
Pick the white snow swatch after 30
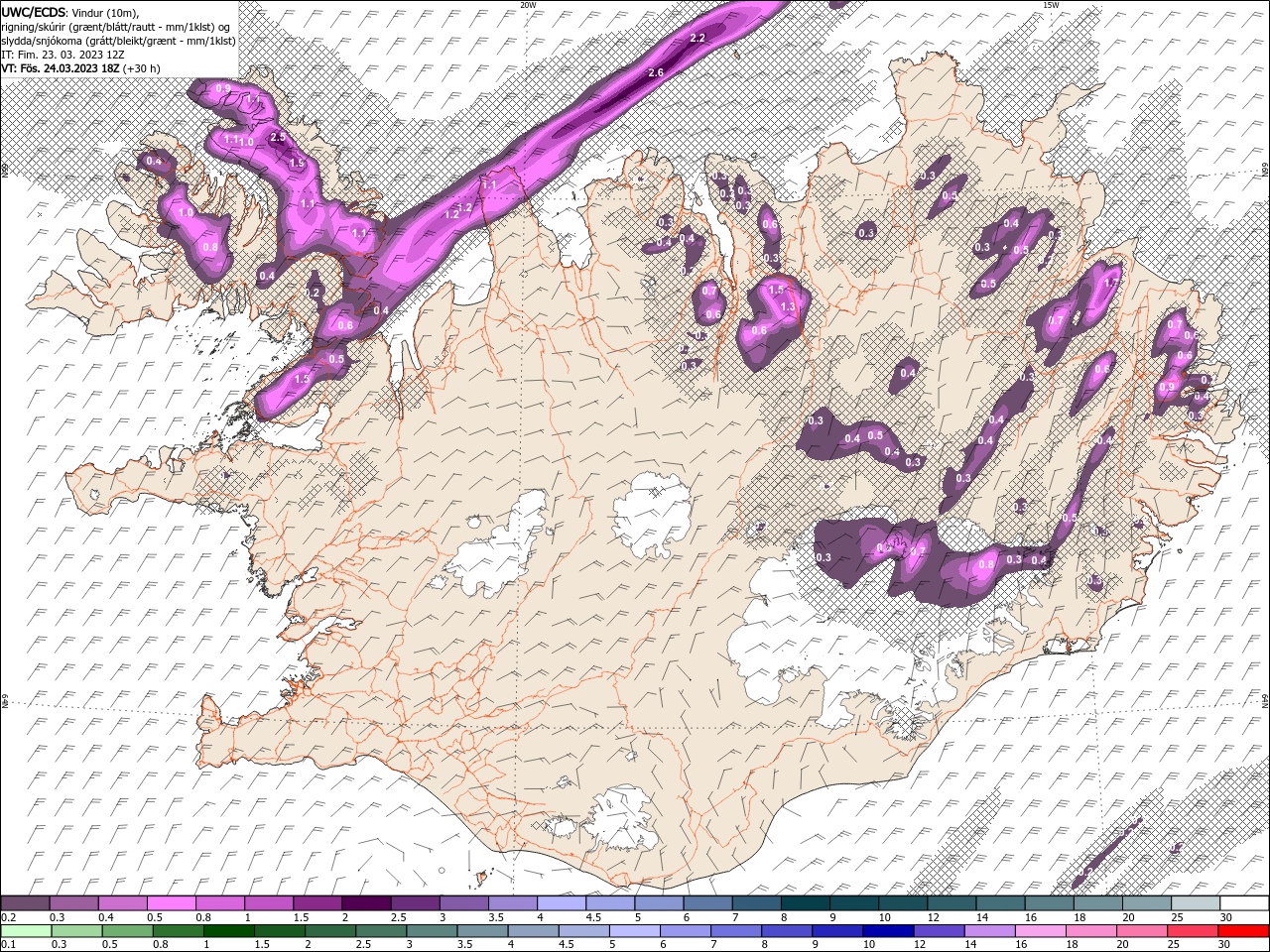1244,903
